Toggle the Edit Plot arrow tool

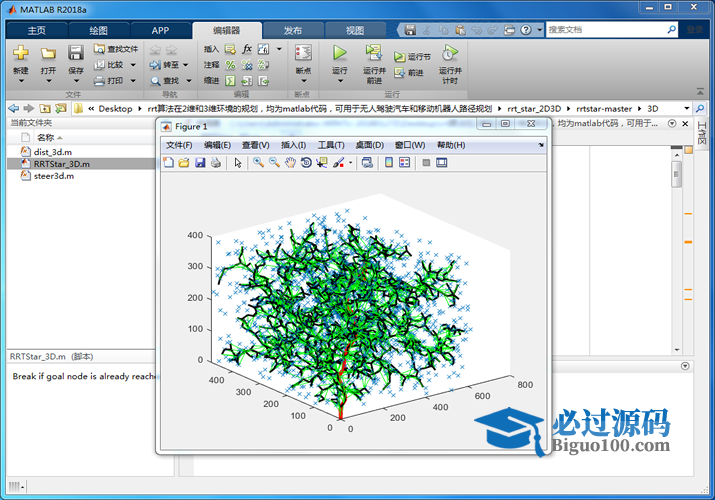coord(237,162)
